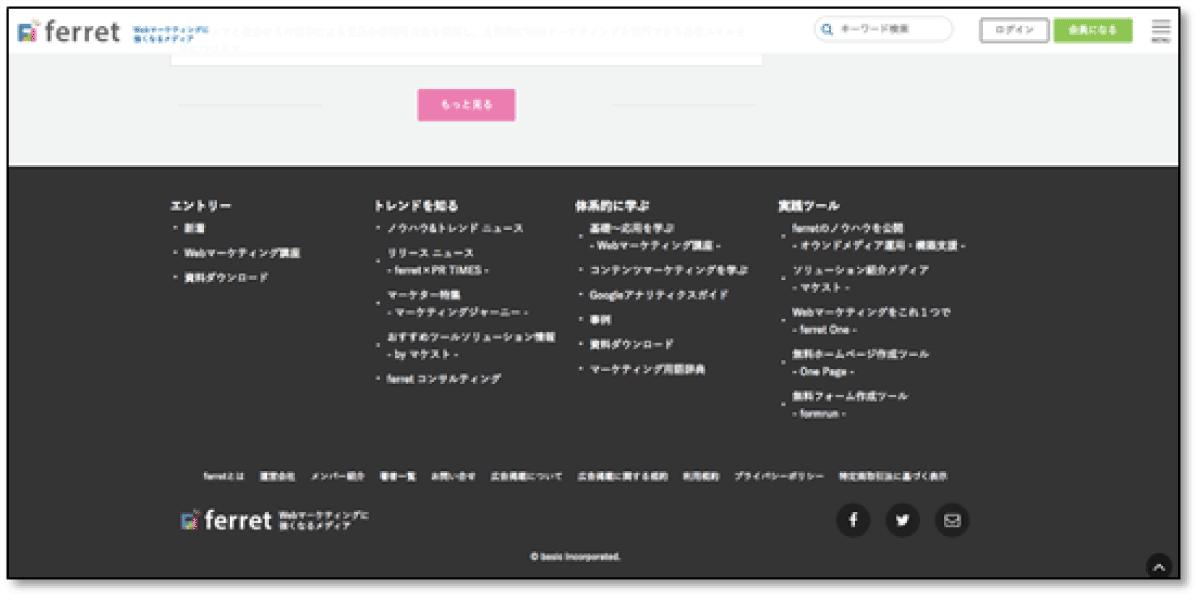This screenshot has height=600, width=1200.
Task: Click the green 会員になる button
Action: (1093, 31)
